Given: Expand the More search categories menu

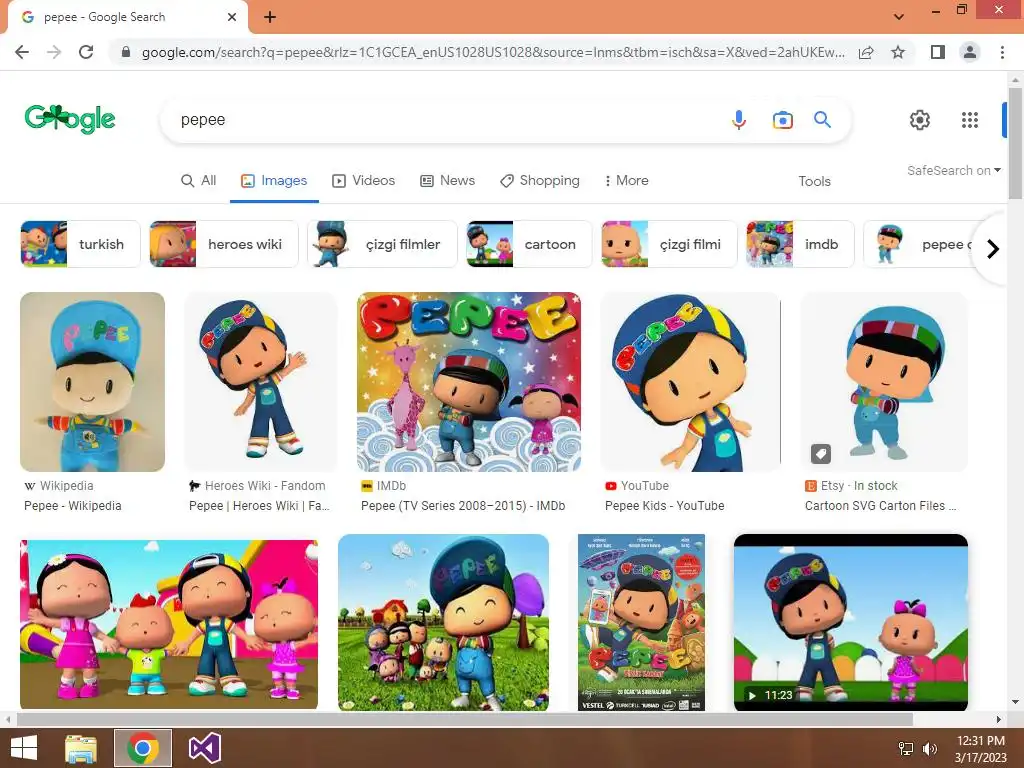Looking at the screenshot, I should [x=626, y=180].
